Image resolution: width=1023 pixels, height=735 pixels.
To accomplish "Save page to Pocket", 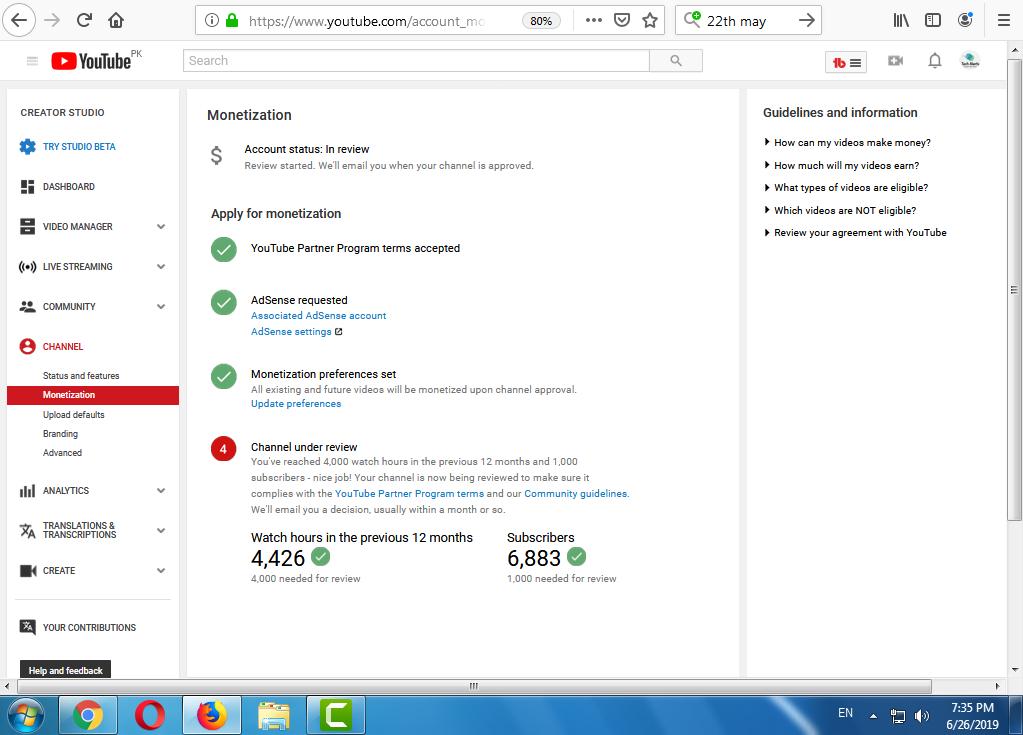I will [622, 20].
